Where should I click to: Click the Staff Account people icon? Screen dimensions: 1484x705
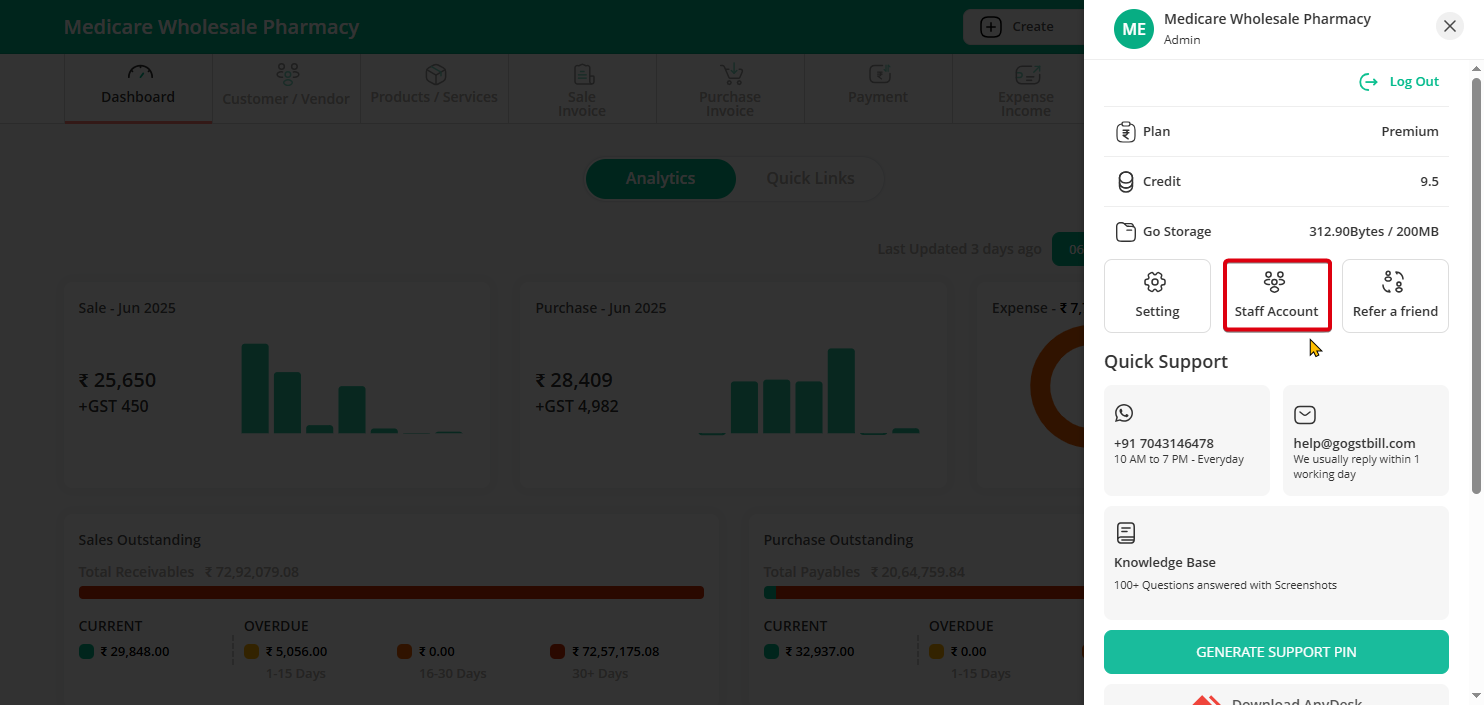click(1274, 282)
